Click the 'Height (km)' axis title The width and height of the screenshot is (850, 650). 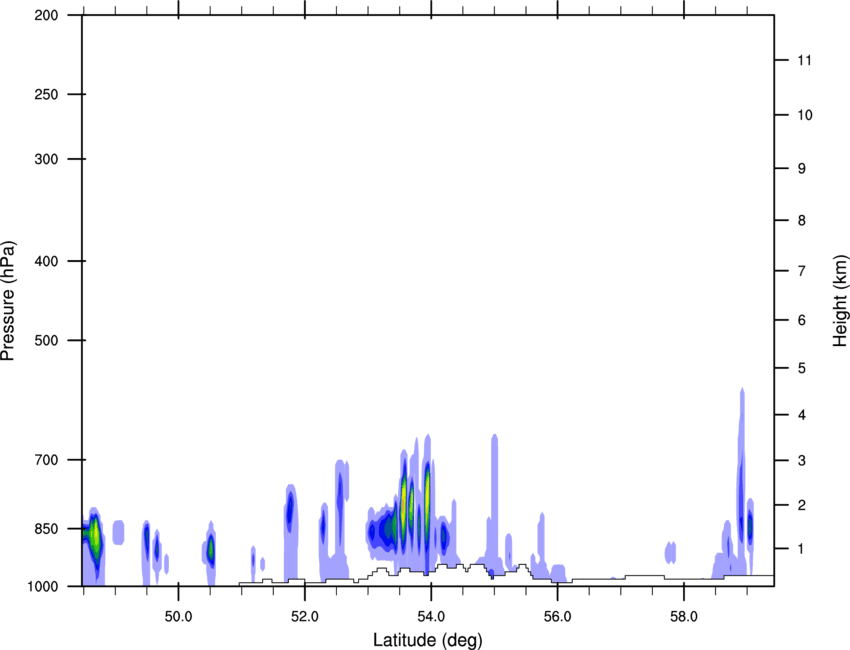[x=840, y=301]
